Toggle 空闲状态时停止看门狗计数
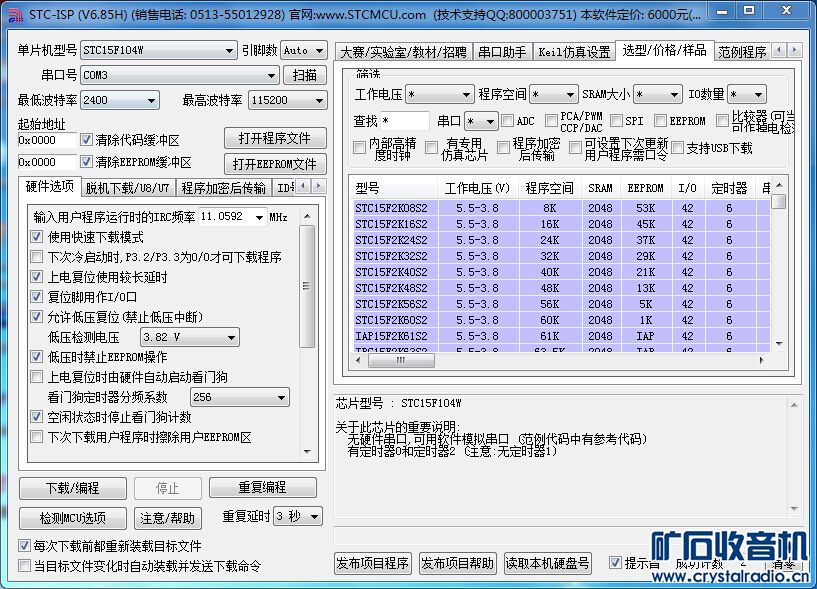 [36, 417]
